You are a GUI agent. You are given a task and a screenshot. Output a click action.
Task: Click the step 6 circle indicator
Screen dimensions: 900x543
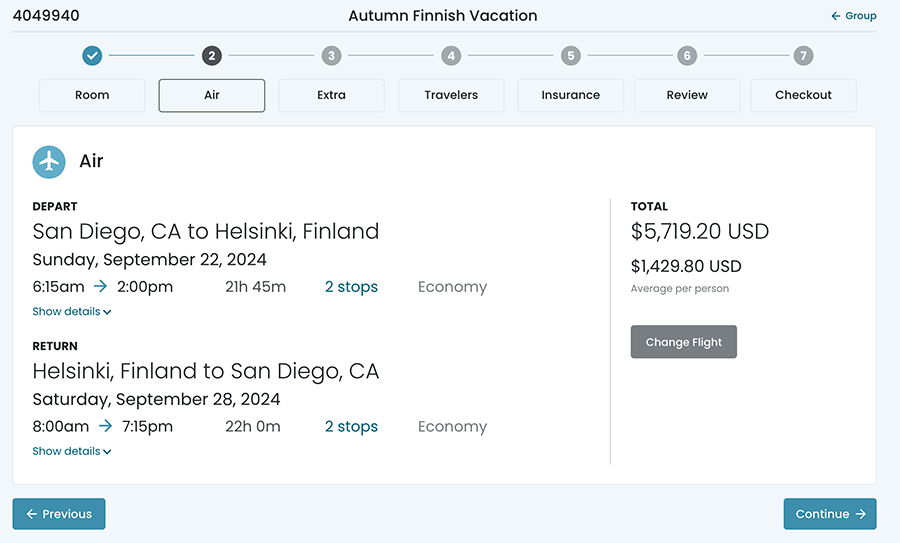(686, 56)
